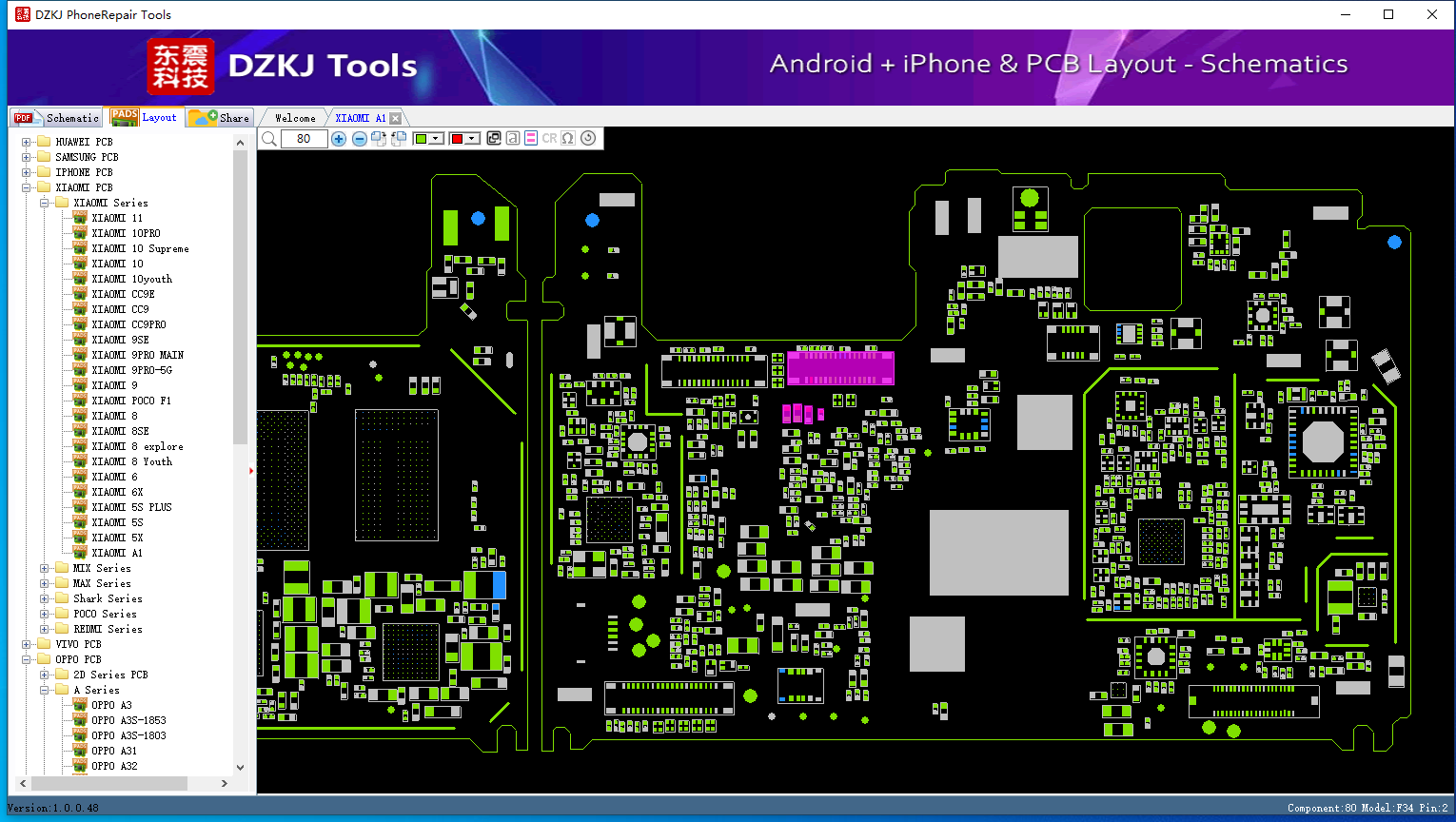Click the board icon beside XIAOMI CC9E
This screenshot has height=822, width=1456.
point(80,294)
